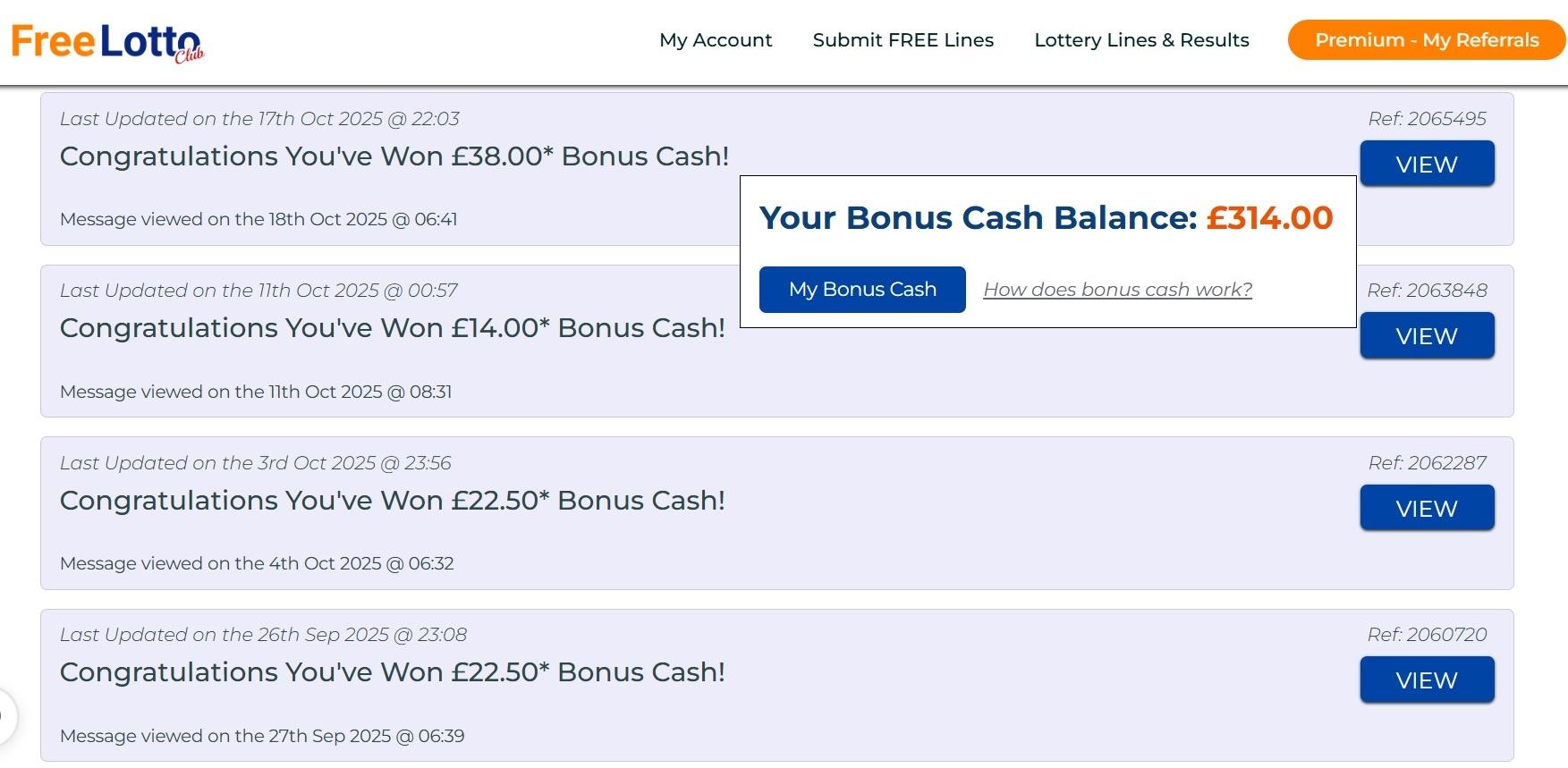Go to Submit FREE Lines
The image size is (1568, 768).
pos(903,40)
